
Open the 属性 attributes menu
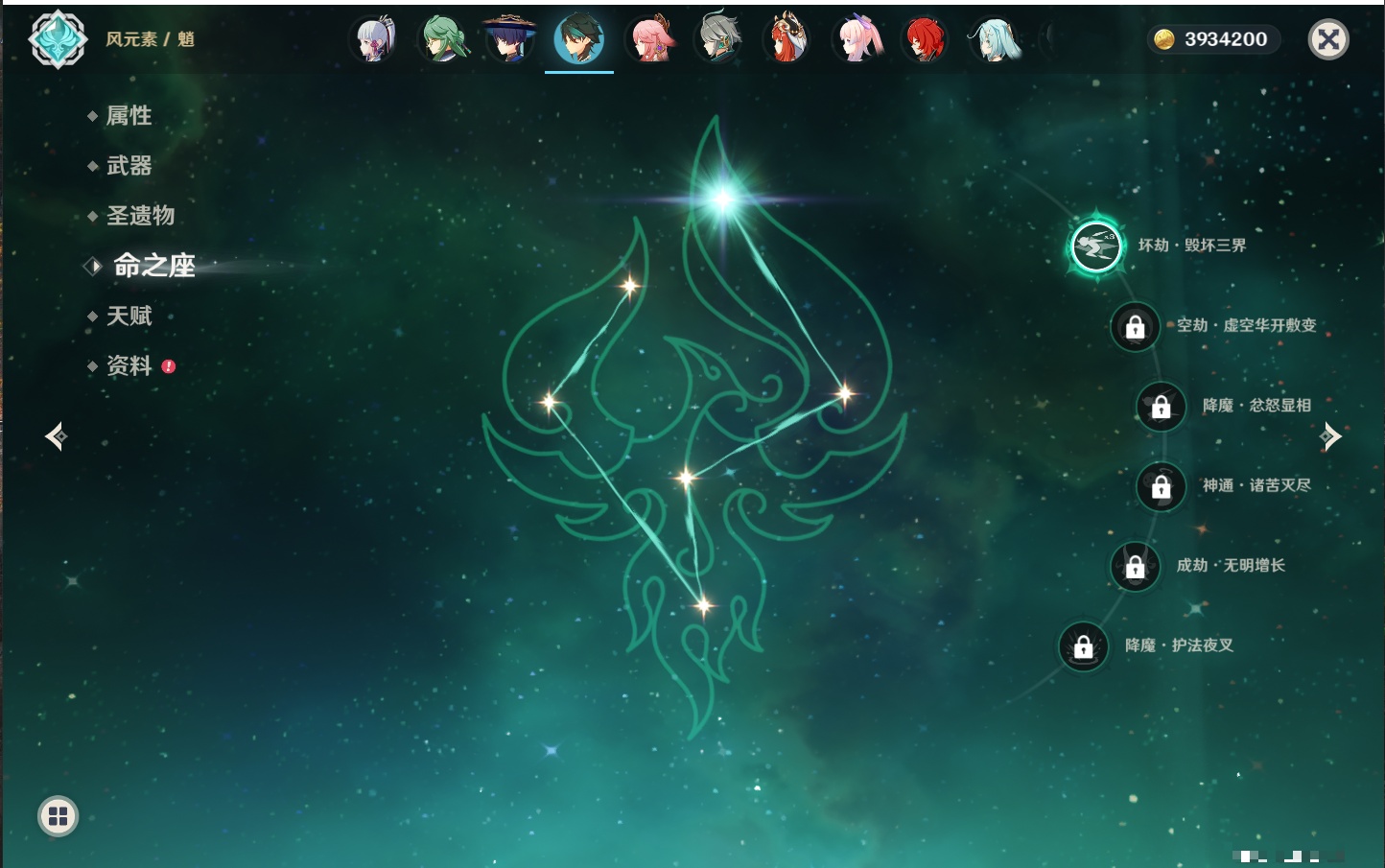[129, 116]
